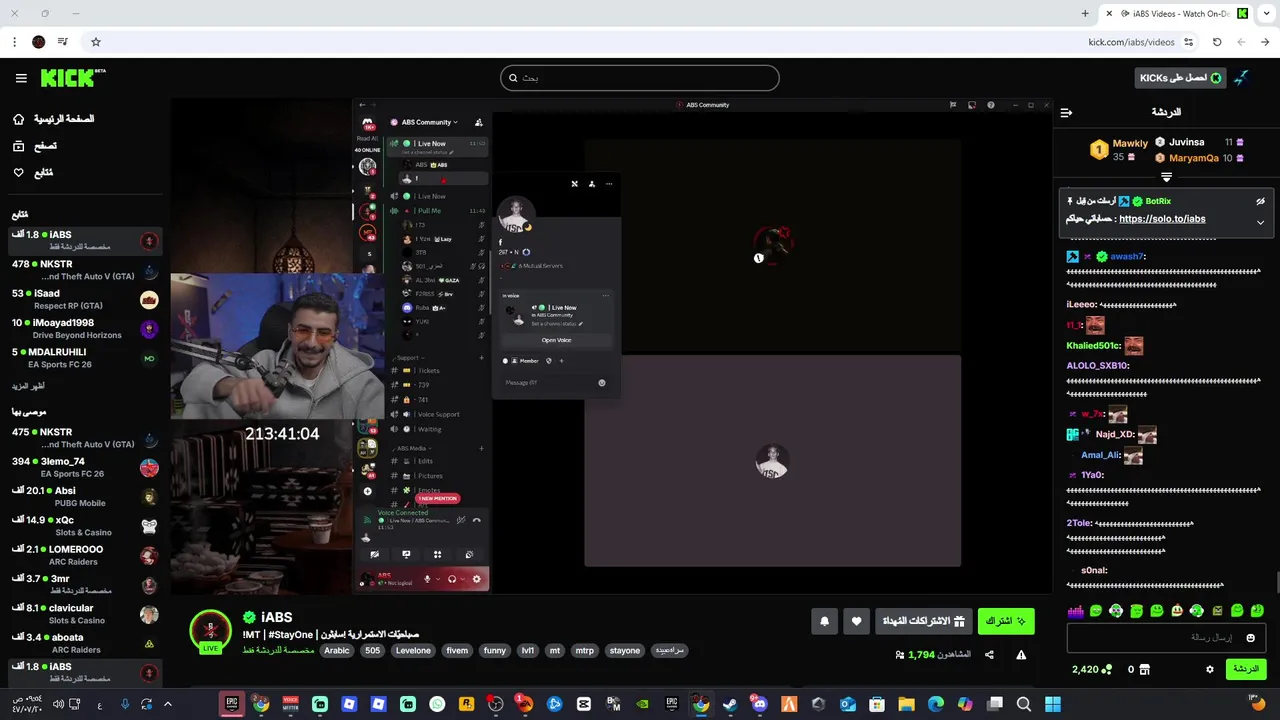Open recommended channel LOMEROOO

[x=85, y=555]
